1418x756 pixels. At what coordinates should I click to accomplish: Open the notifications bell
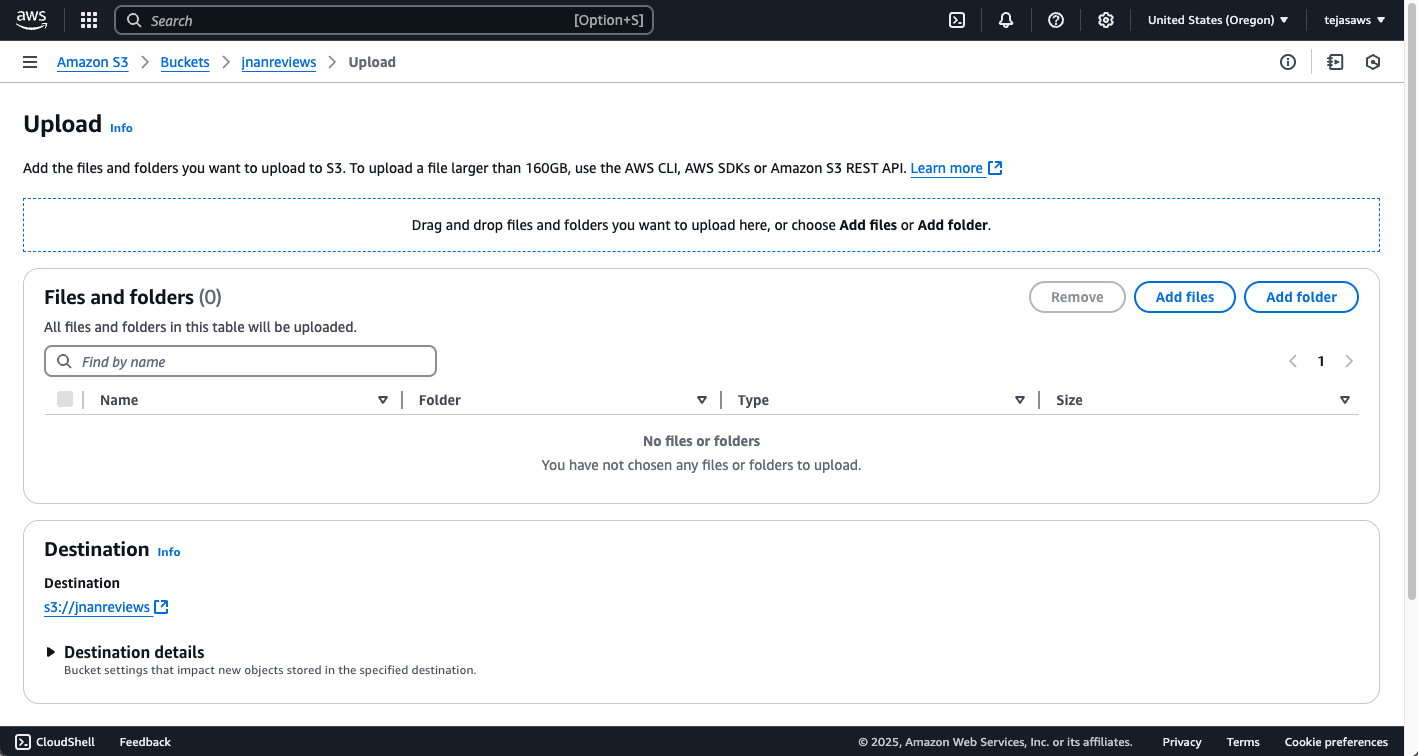1006,20
